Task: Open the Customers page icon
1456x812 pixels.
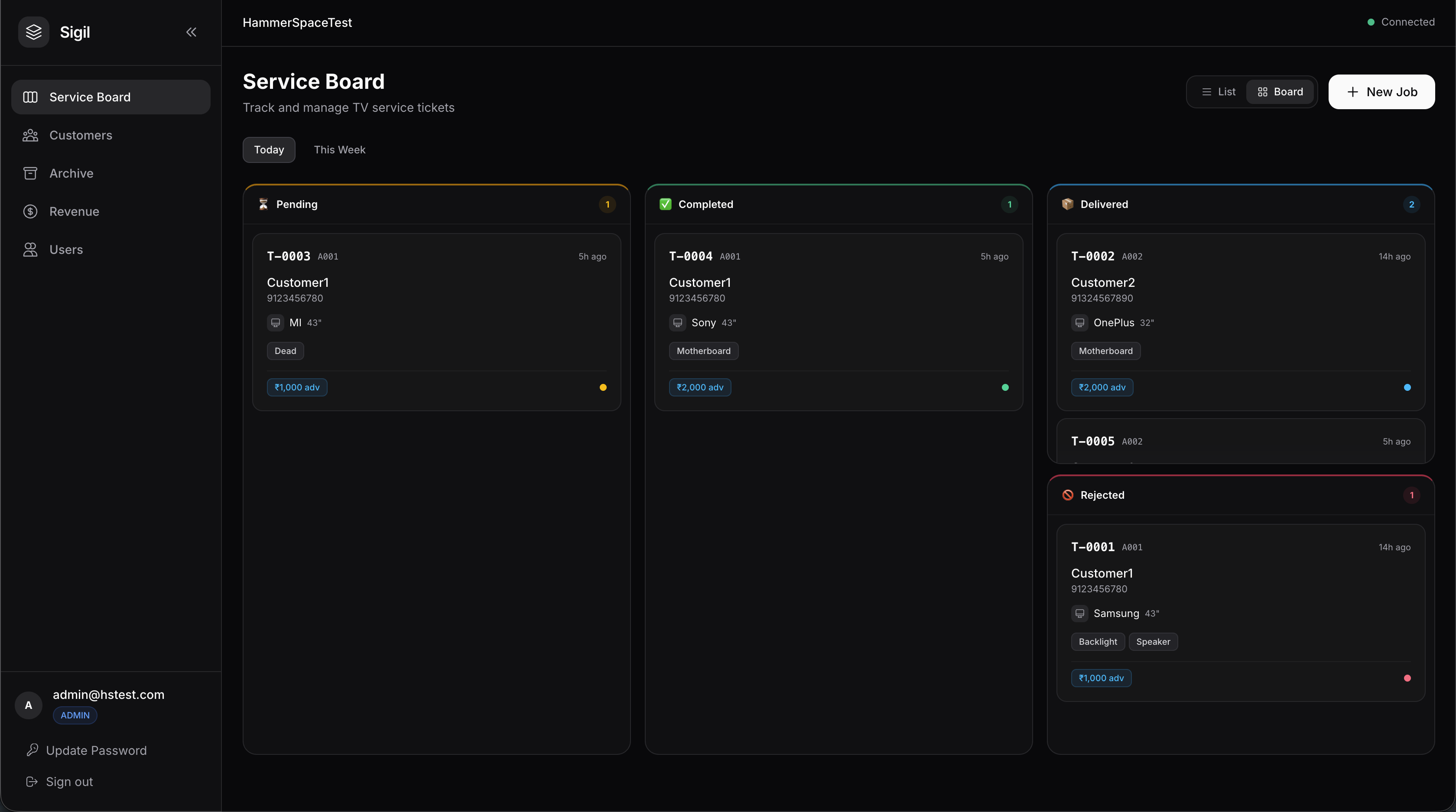Action: 30,135
